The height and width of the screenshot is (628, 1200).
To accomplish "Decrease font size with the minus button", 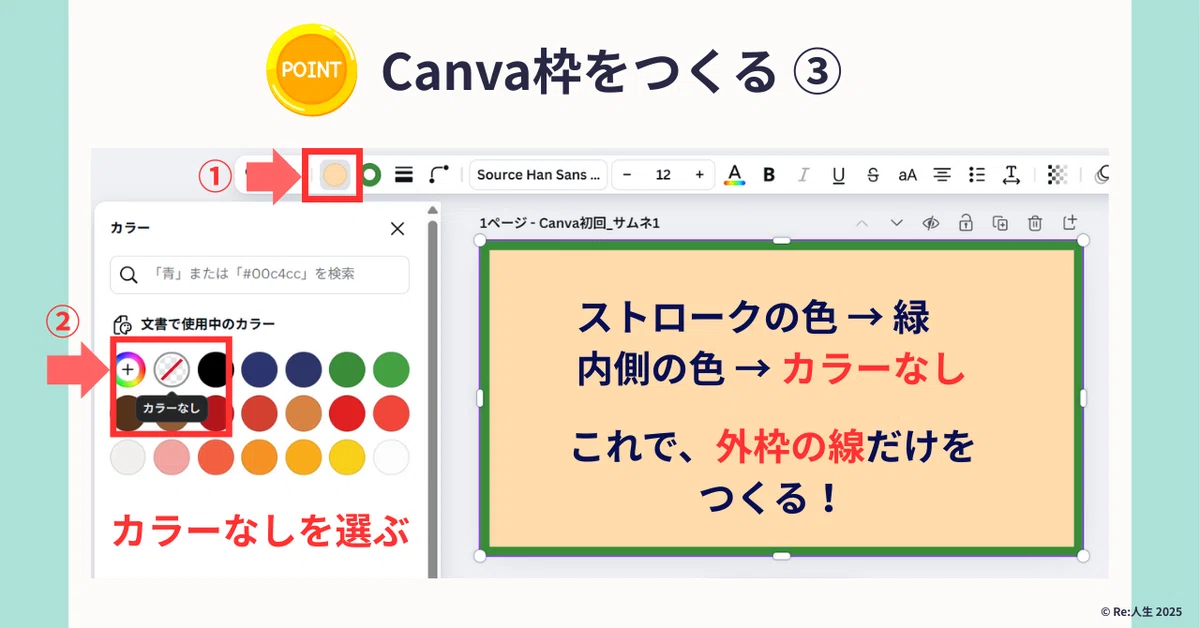I will point(627,174).
